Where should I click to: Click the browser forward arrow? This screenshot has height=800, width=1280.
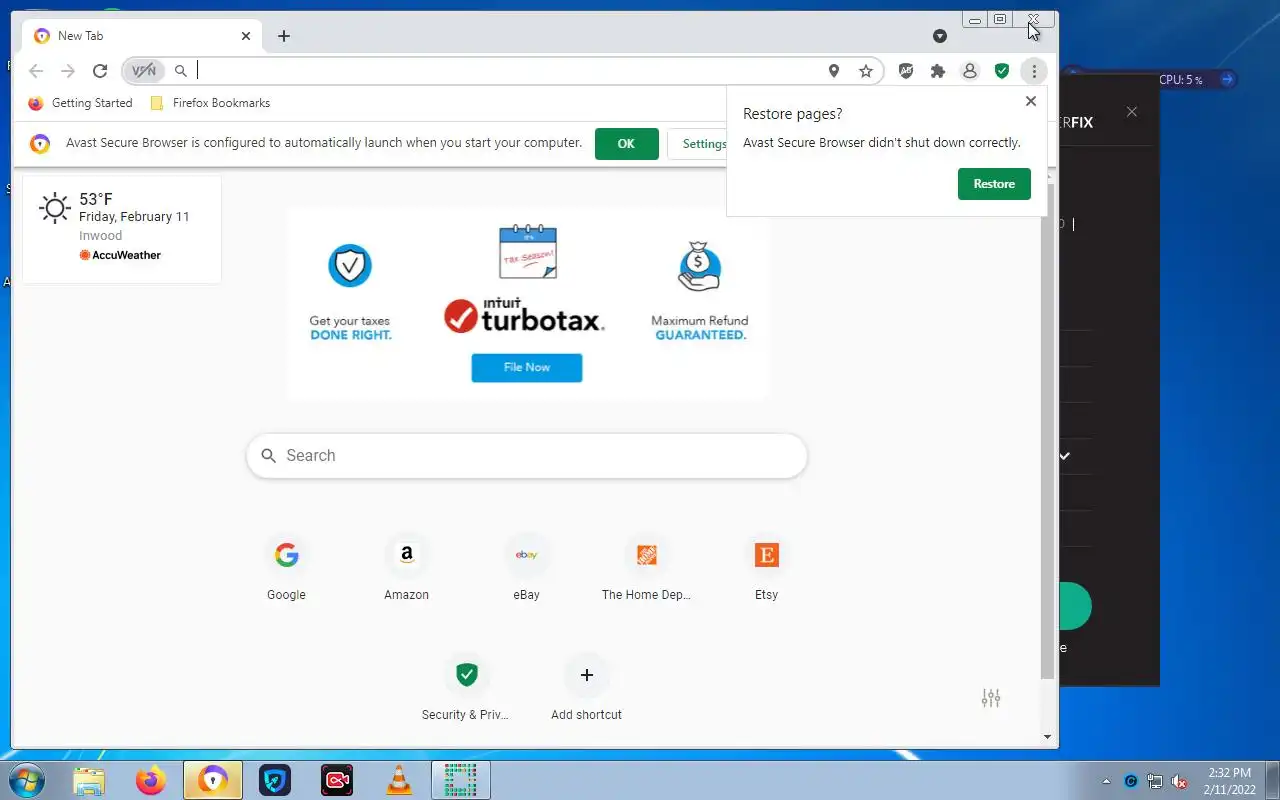(x=68, y=71)
